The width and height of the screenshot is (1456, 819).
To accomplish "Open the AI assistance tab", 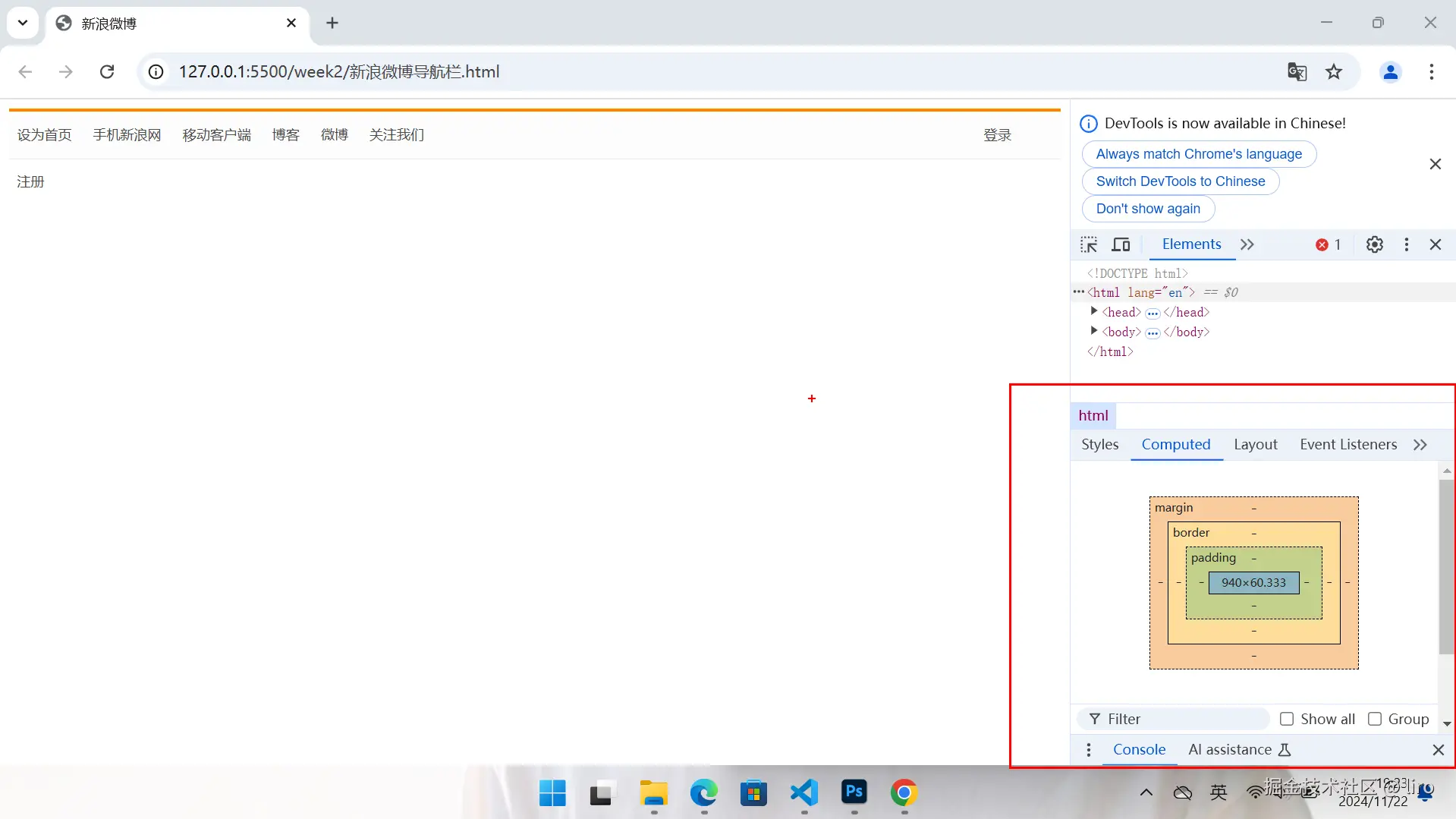I will (x=1239, y=750).
